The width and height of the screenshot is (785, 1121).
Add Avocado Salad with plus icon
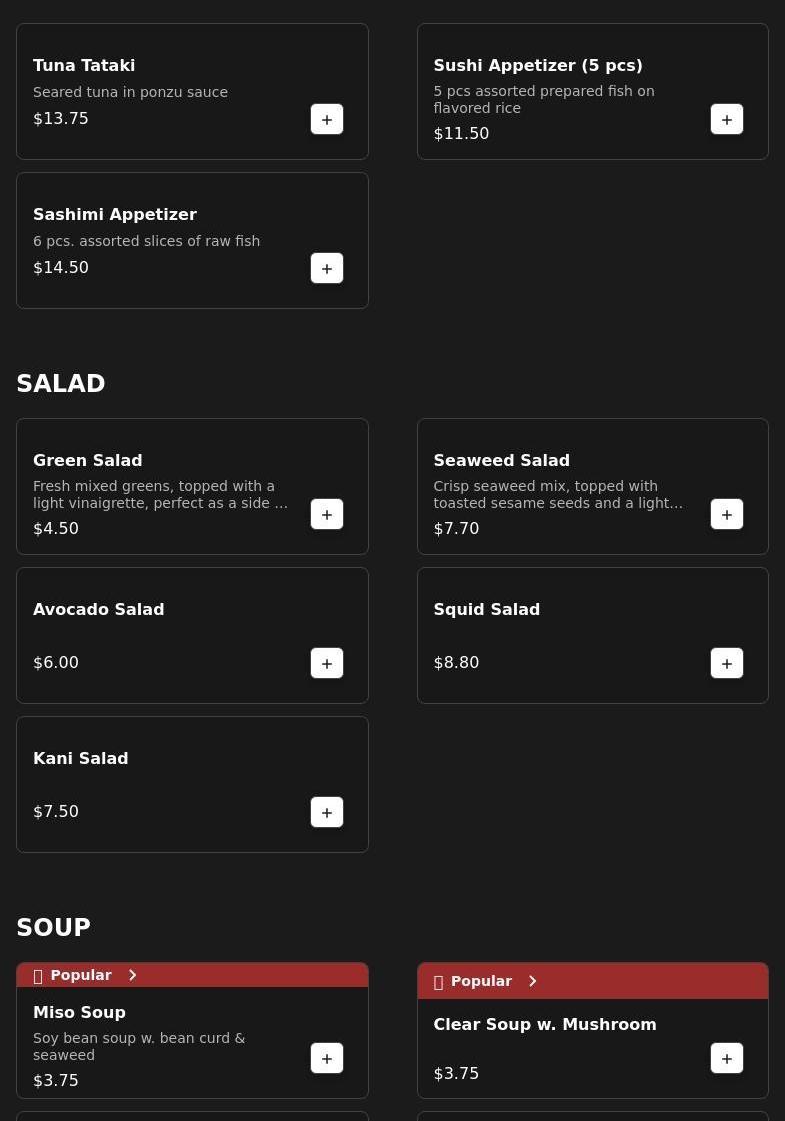click(327, 663)
